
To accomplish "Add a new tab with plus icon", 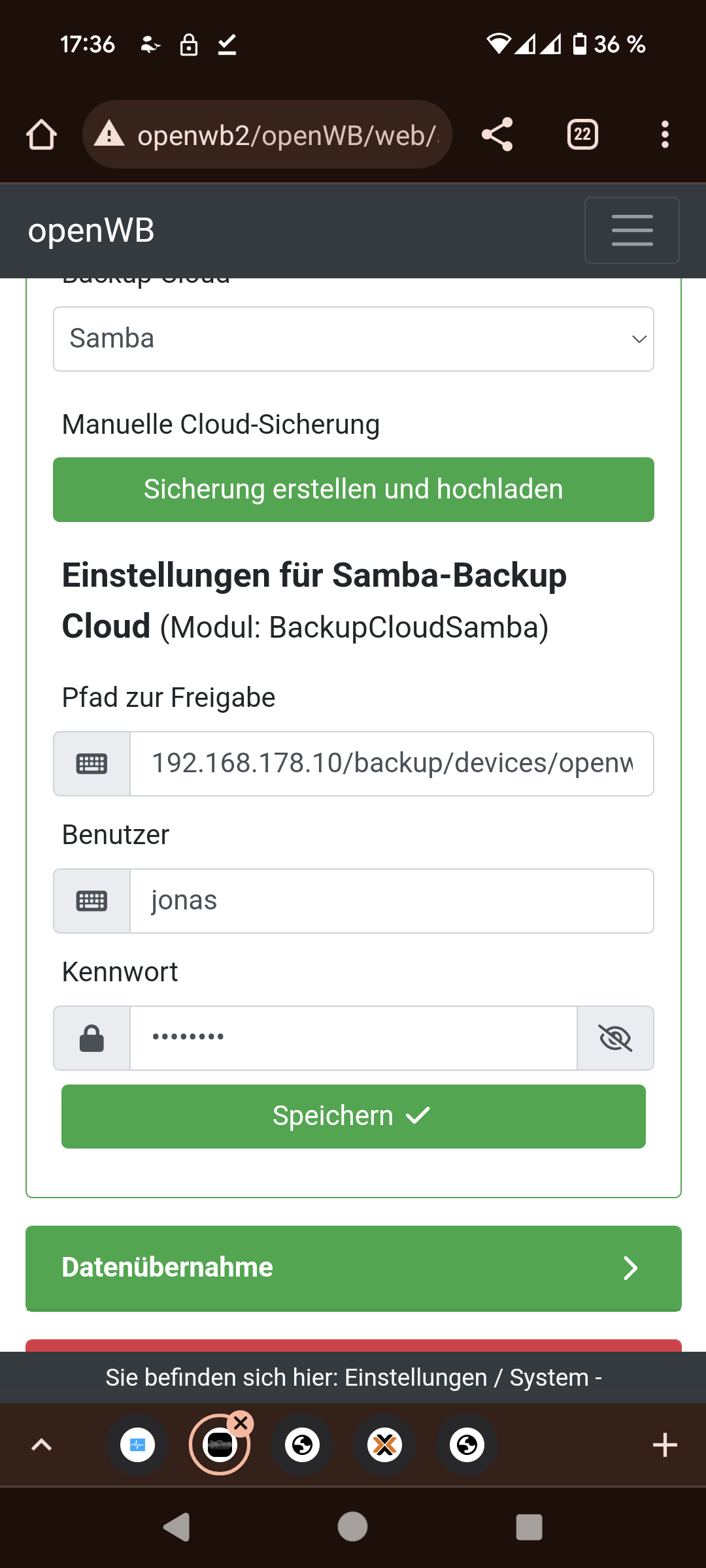I will click(x=665, y=1445).
